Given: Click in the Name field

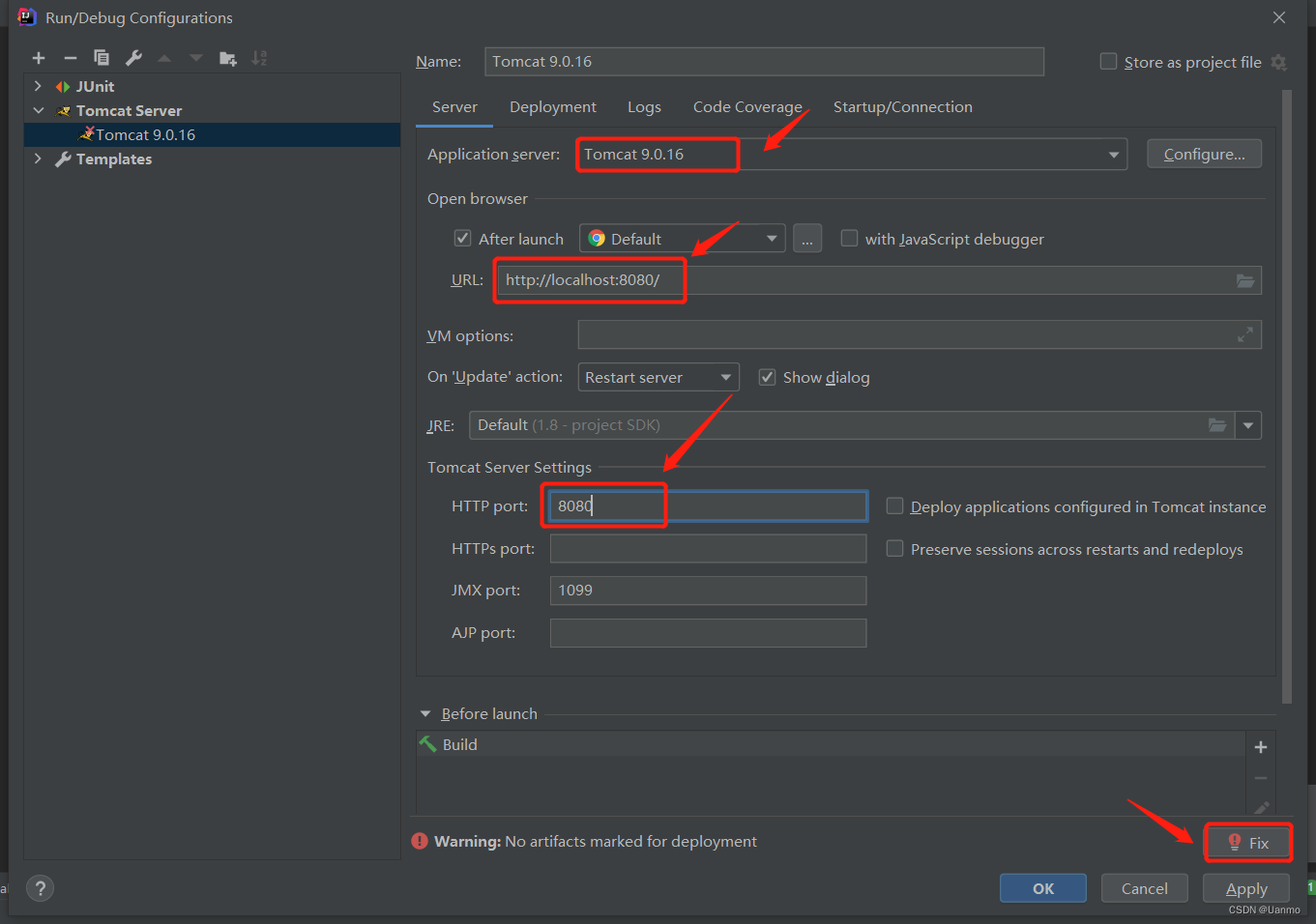Looking at the screenshot, I should (764, 61).
